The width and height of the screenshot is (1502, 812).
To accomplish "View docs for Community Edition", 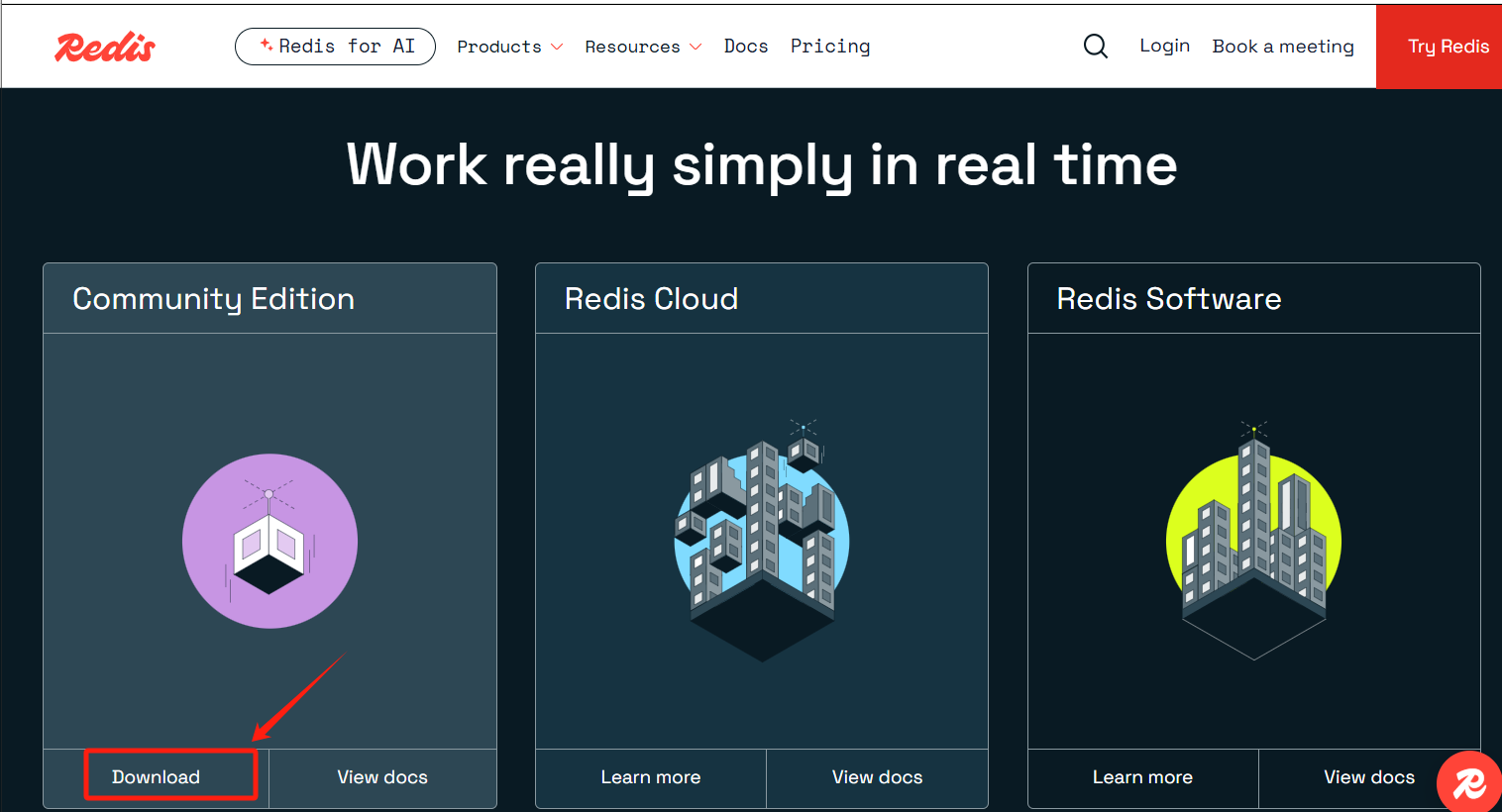I will (382, 777).
